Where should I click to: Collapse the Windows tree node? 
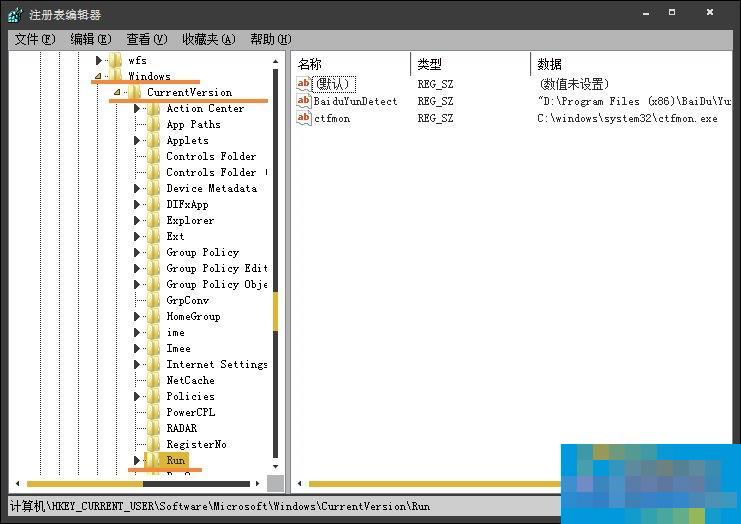click(98, 76)
